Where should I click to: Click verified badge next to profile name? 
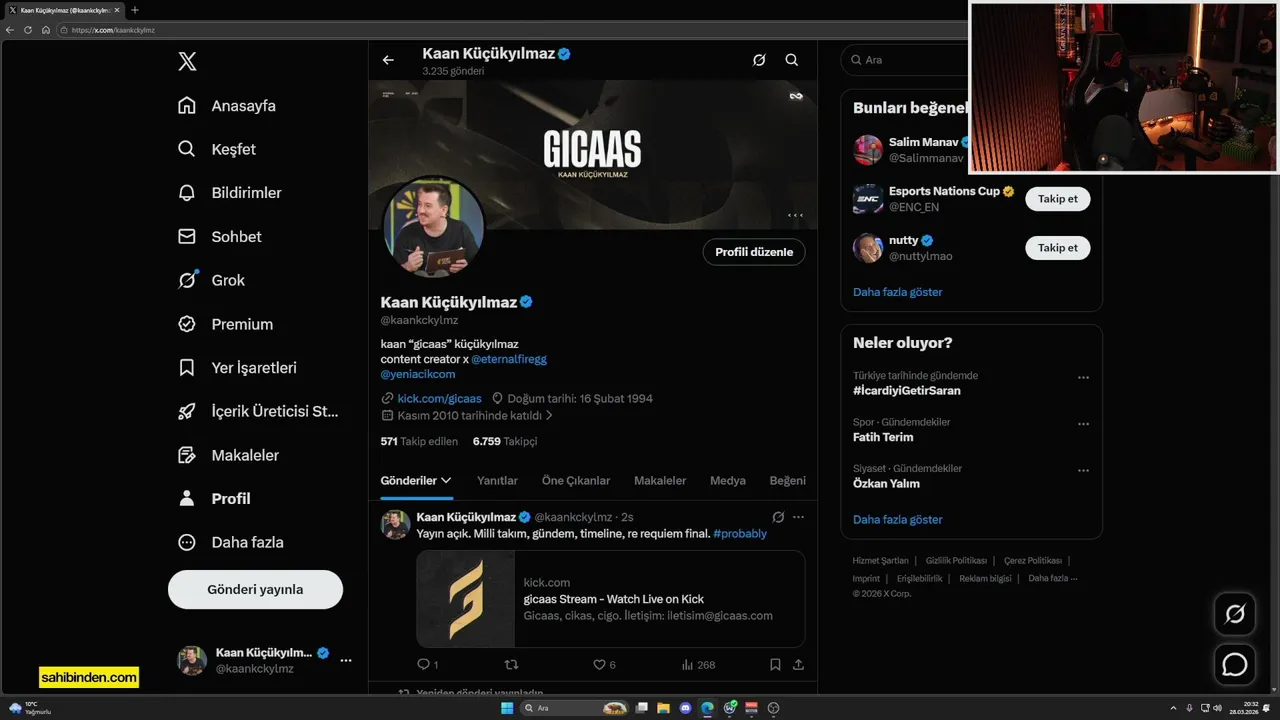click(526, 302)
